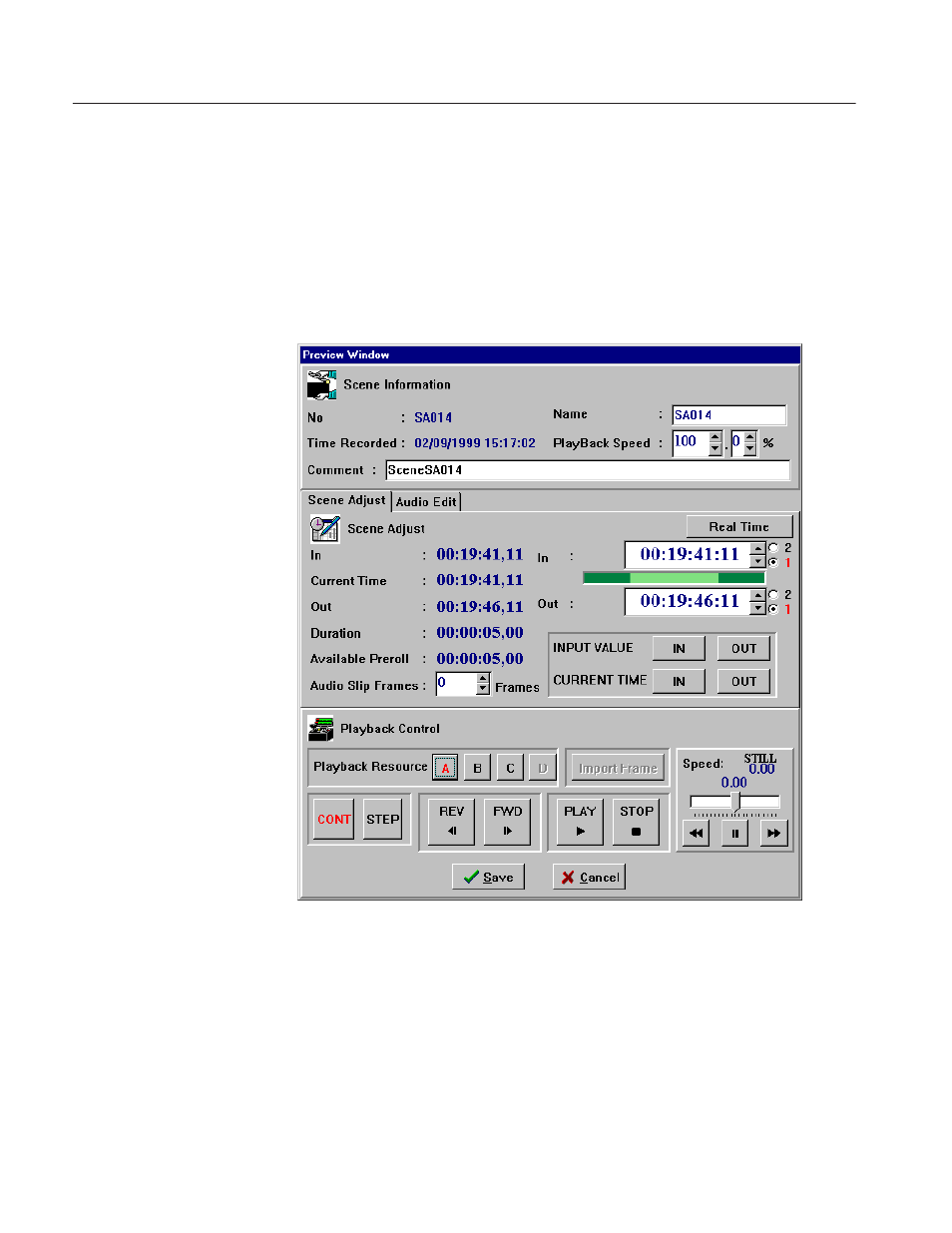Decrease the Out timecode 00:19:46:11
The image size is (952, 1233).
(757, 607)
